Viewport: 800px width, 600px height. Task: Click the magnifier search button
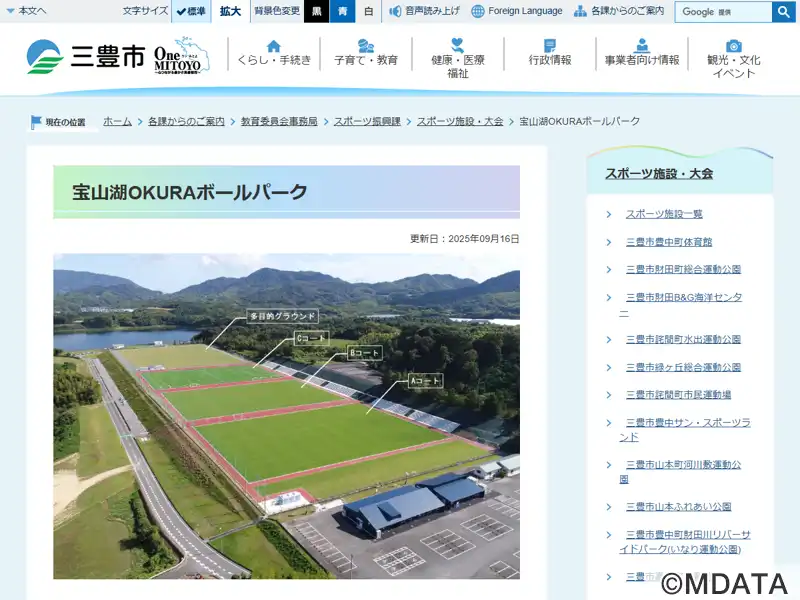(x=784, y=12)
